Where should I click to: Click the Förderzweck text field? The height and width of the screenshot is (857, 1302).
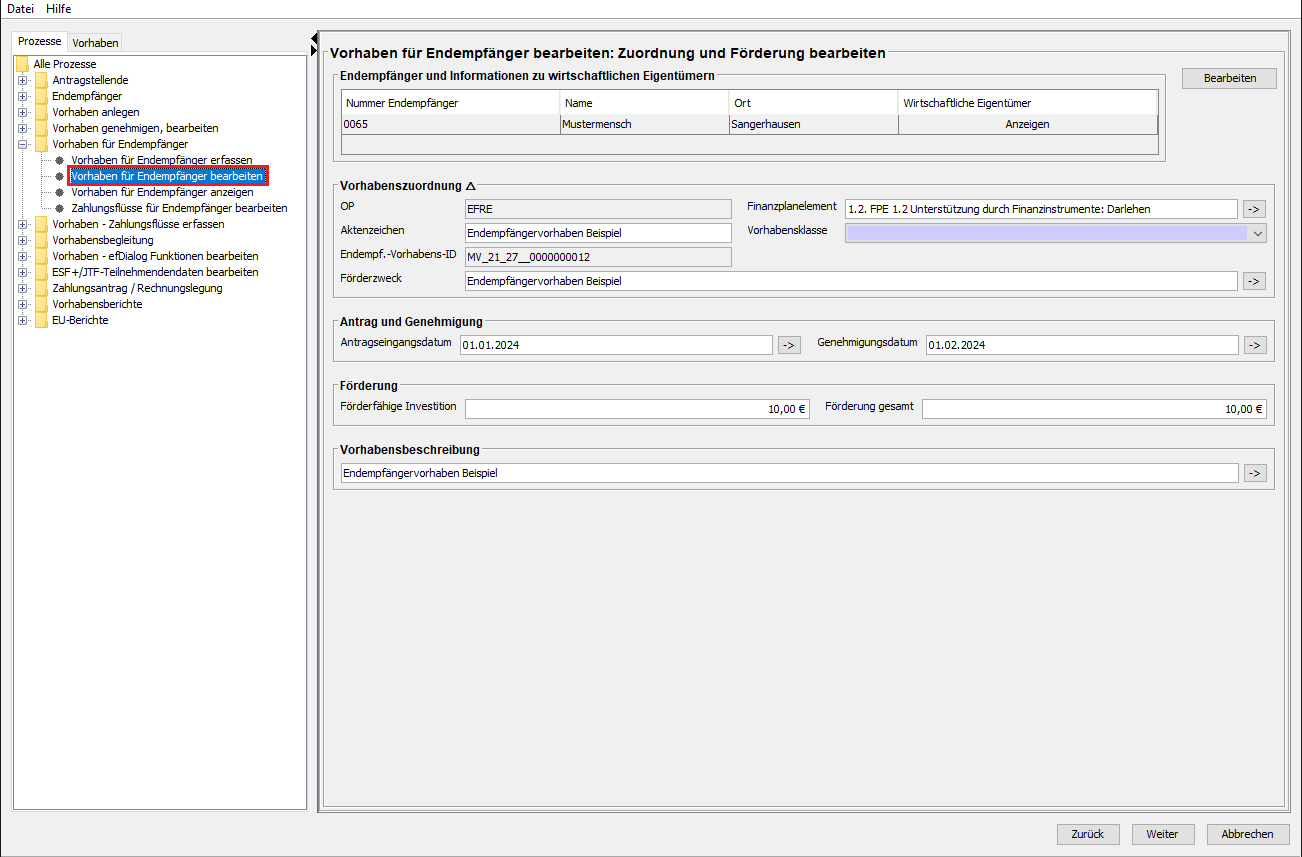click(851, 281)
